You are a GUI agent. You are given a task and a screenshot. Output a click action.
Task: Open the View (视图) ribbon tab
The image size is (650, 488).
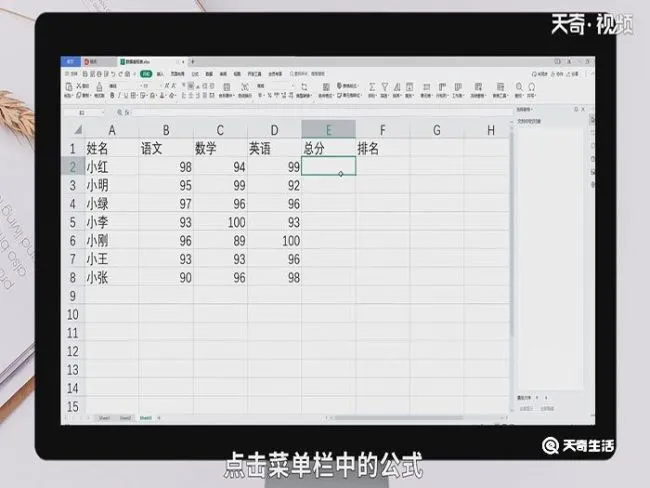237,74
